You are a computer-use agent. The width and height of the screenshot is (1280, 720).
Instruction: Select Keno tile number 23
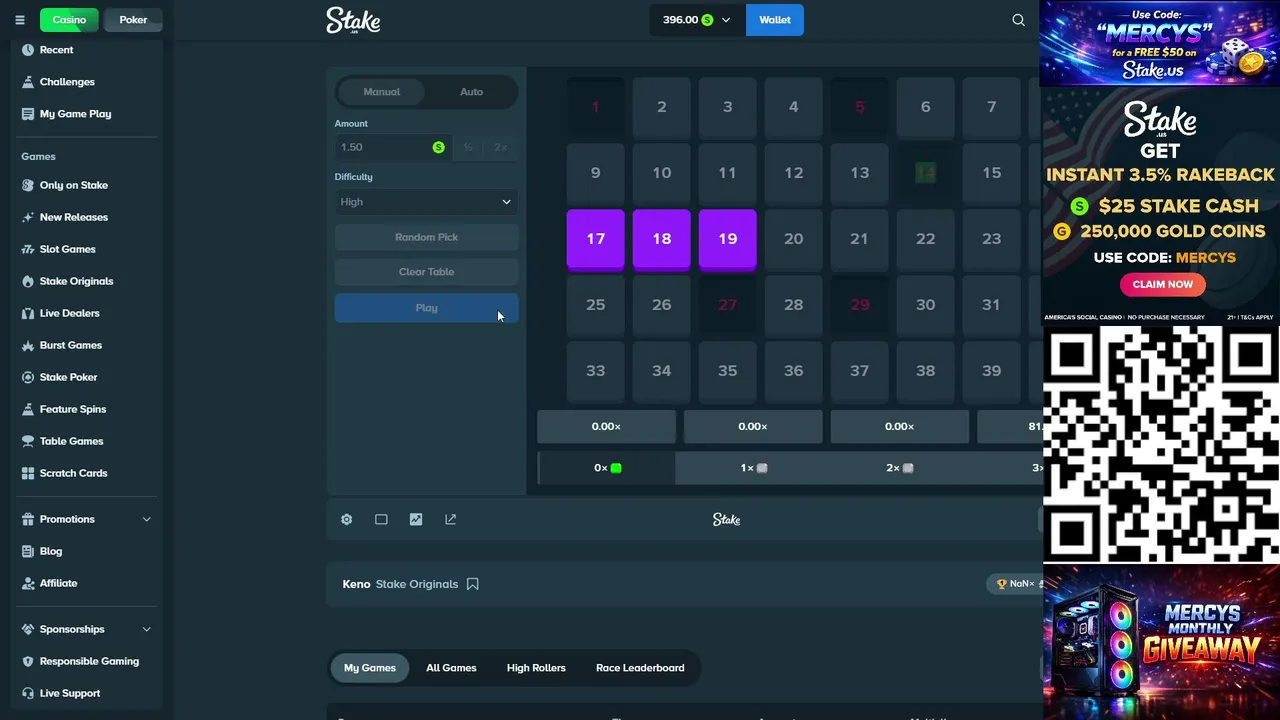click(x=992, y=239)
